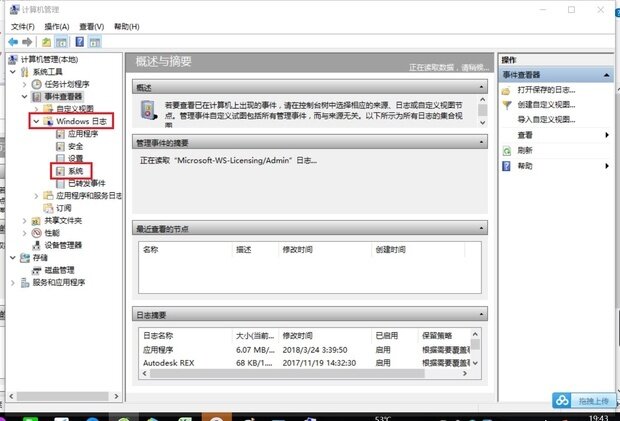
Task: Click the 日志名称 column header
Action: [158, 336]
